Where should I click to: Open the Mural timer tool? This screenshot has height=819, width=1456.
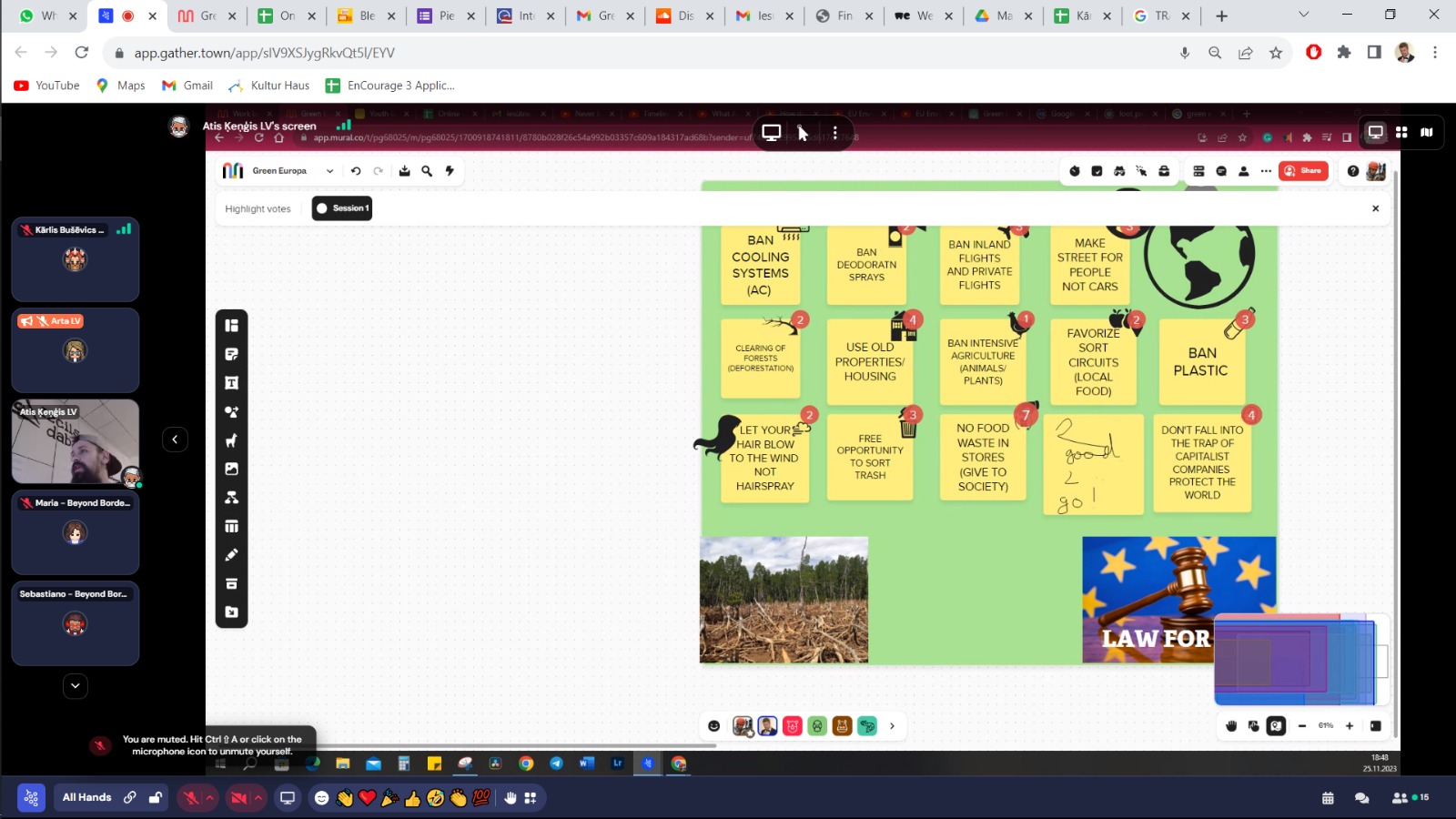(1075, 171)
